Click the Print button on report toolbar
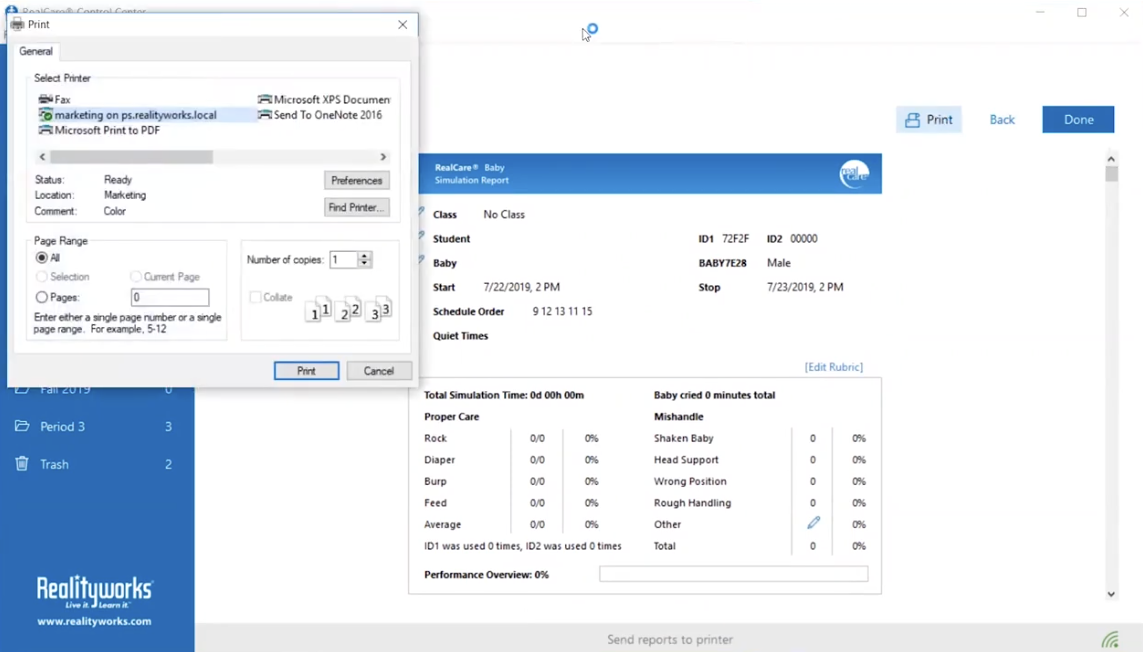The image size is (1143, 652). click(x=929, y=120)
